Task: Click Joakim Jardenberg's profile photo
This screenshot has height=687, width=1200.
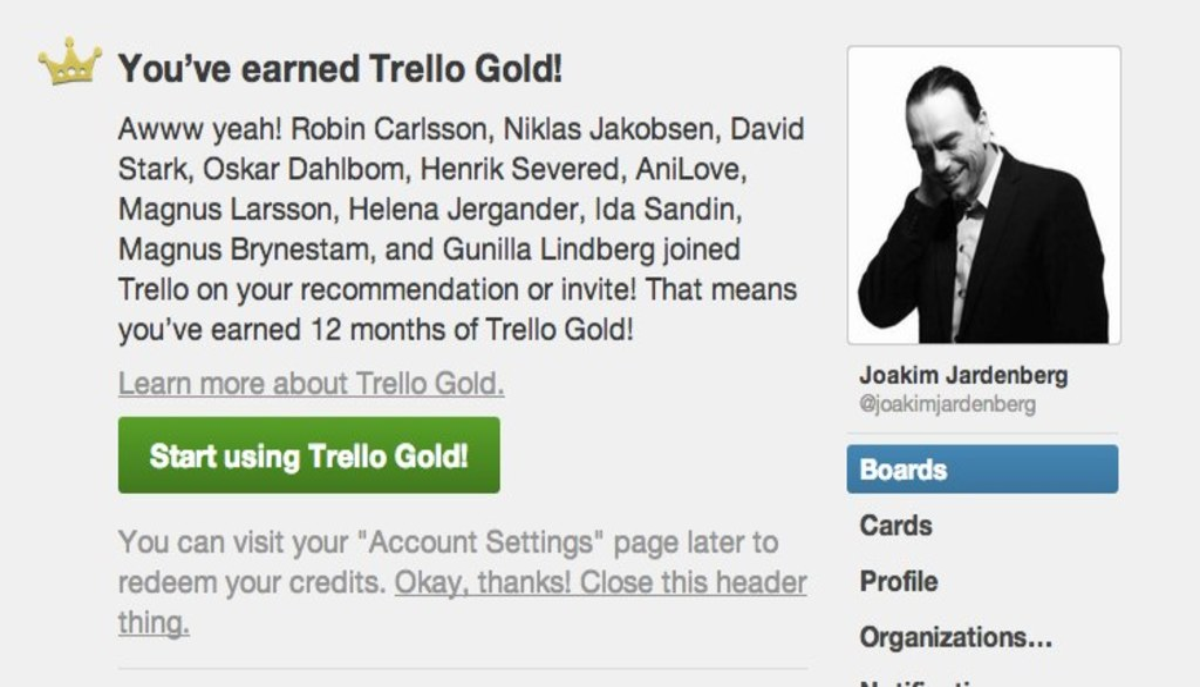Action: [x=983, y=195]
